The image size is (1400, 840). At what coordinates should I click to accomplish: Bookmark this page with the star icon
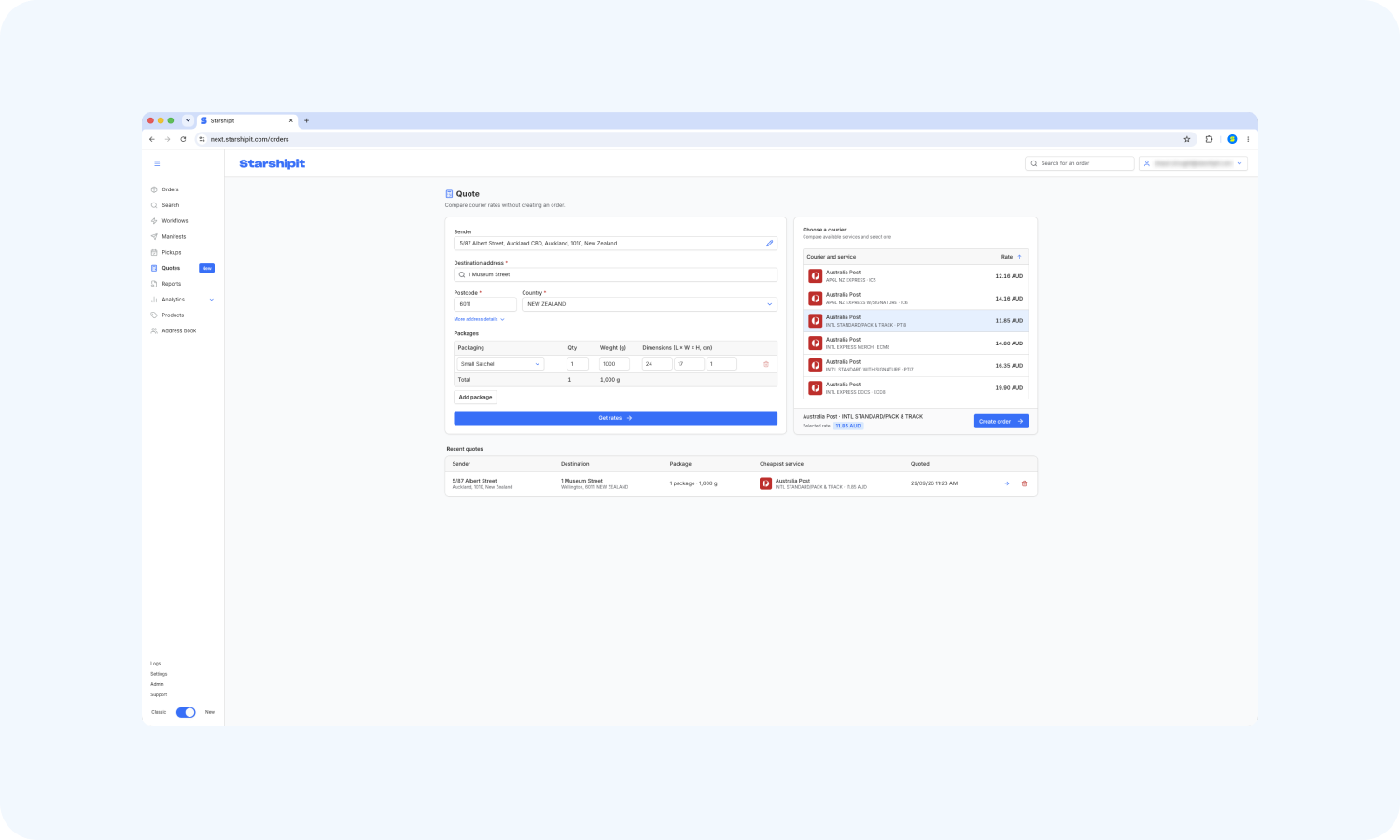tap(1187, 139)
